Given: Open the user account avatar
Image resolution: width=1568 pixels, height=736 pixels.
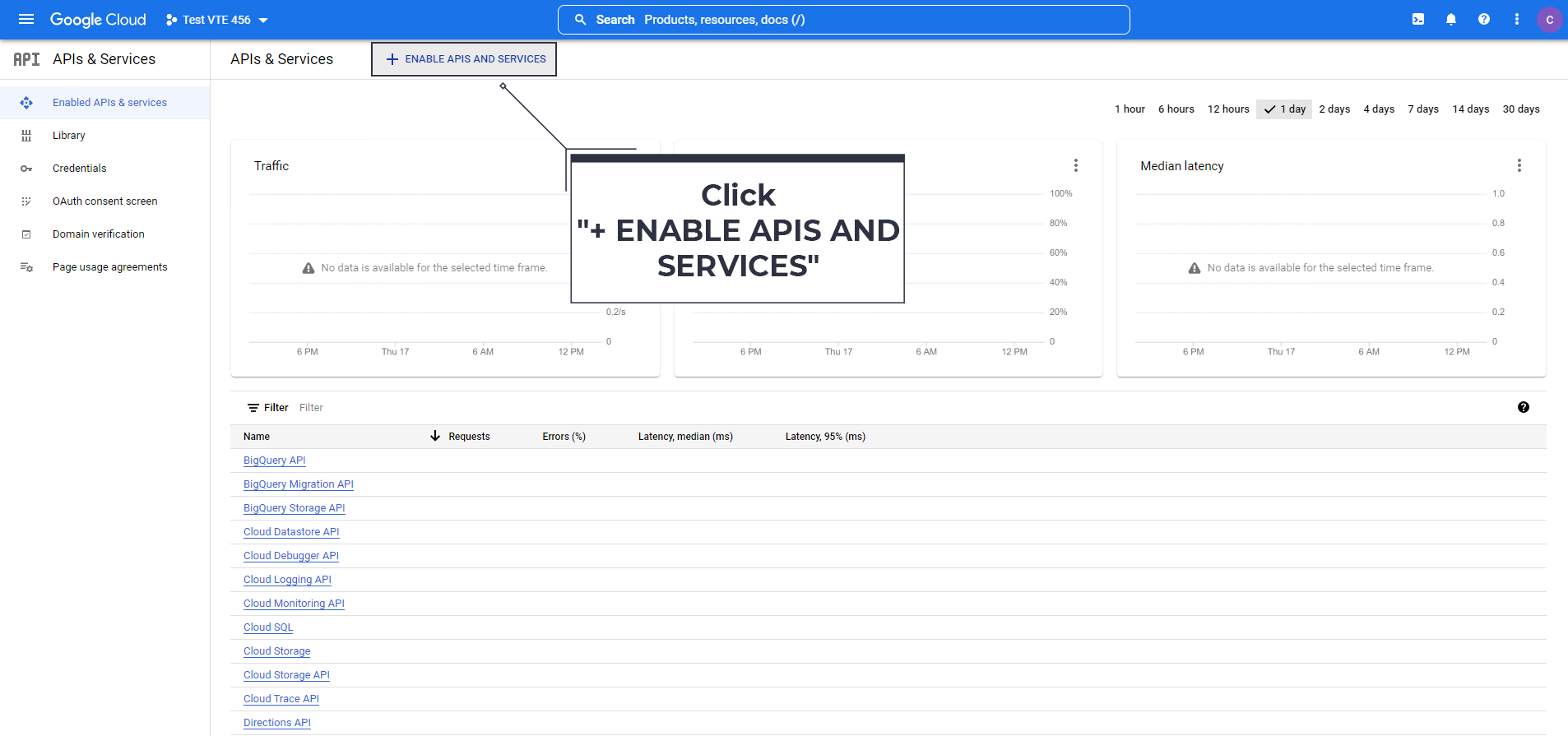Looking at the screenshot, I should pos(1550,20).
